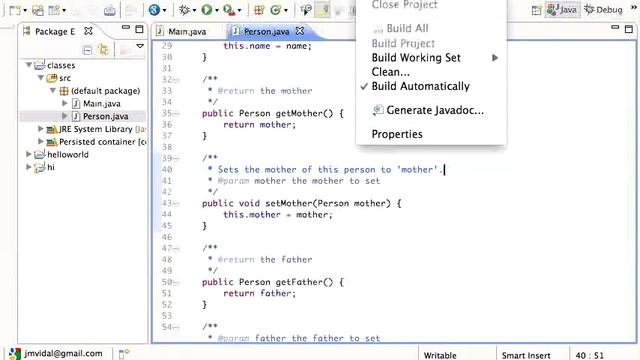Collapse the default package node
The width and height of the screenshot is (640, 360).
(x=53, y=90)
